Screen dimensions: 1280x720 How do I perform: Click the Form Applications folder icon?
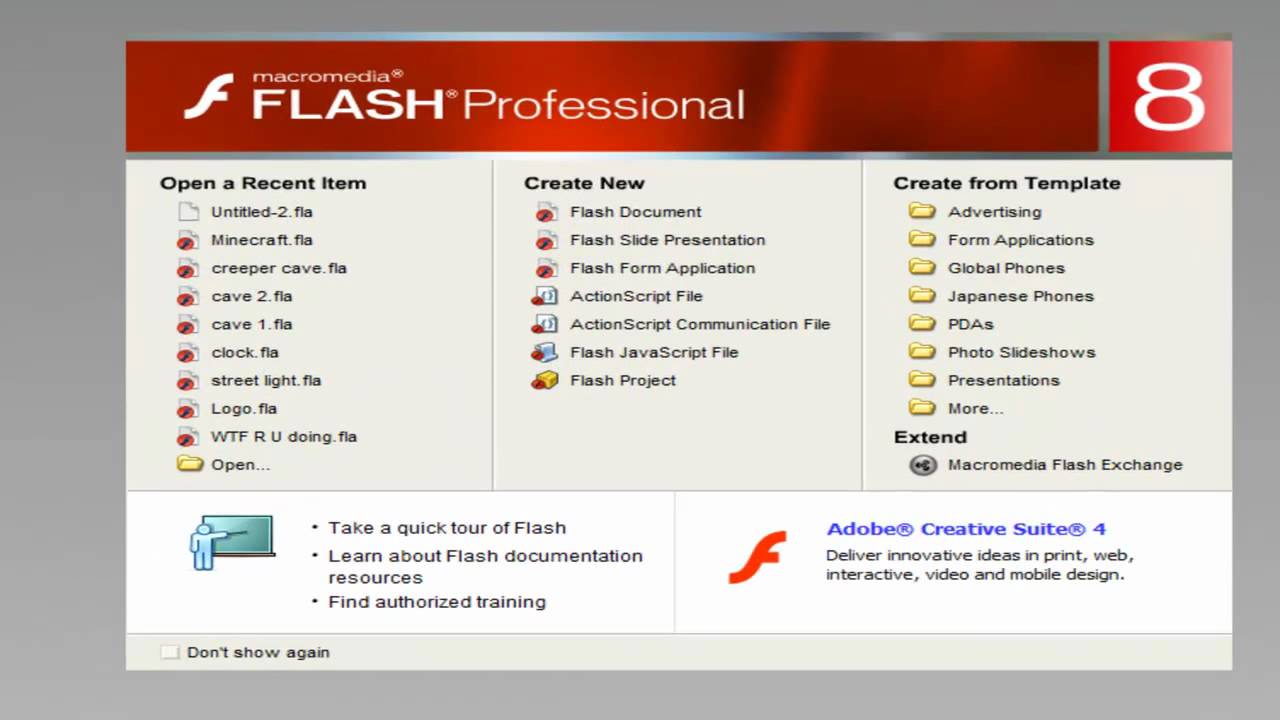pyautogui.click(x=922, y=239)
